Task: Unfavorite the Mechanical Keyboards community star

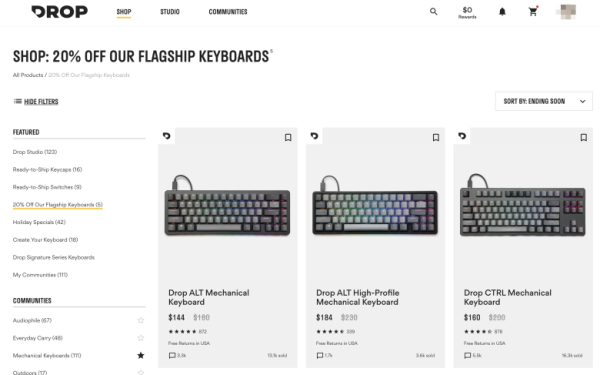Action: pos(141,355)
